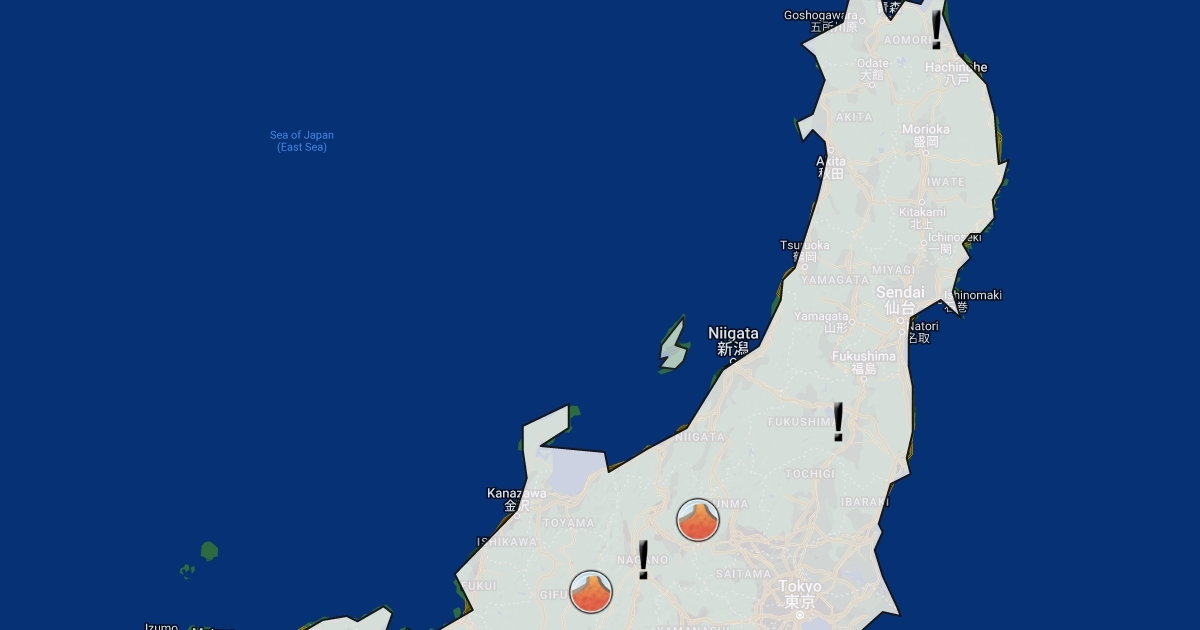Click the volcano marker near Gifu
Viewport: 1200px width, 630px height.
(x=591, y=592)
